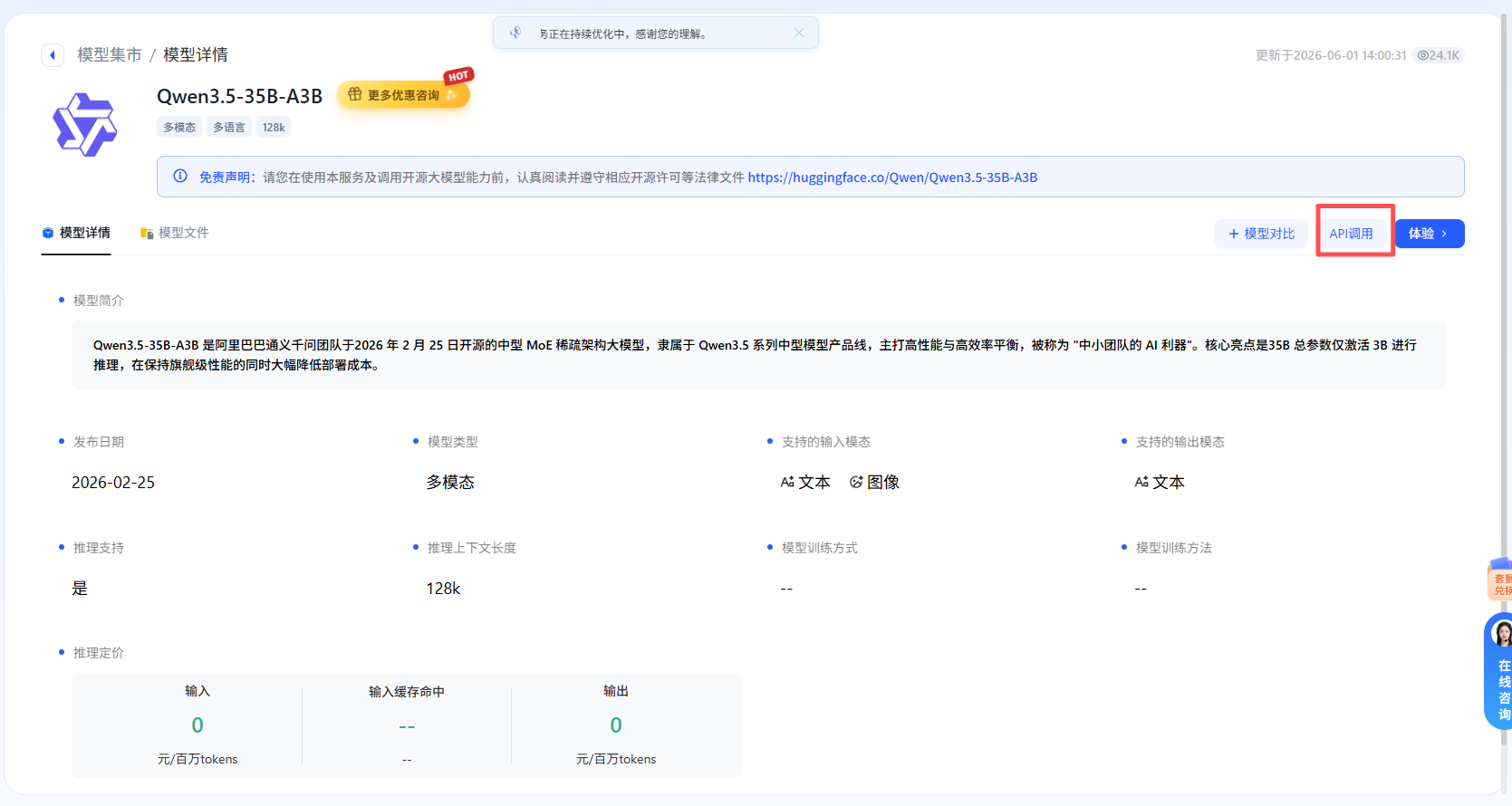Click the 文本 output modality item

point(1160,483)
